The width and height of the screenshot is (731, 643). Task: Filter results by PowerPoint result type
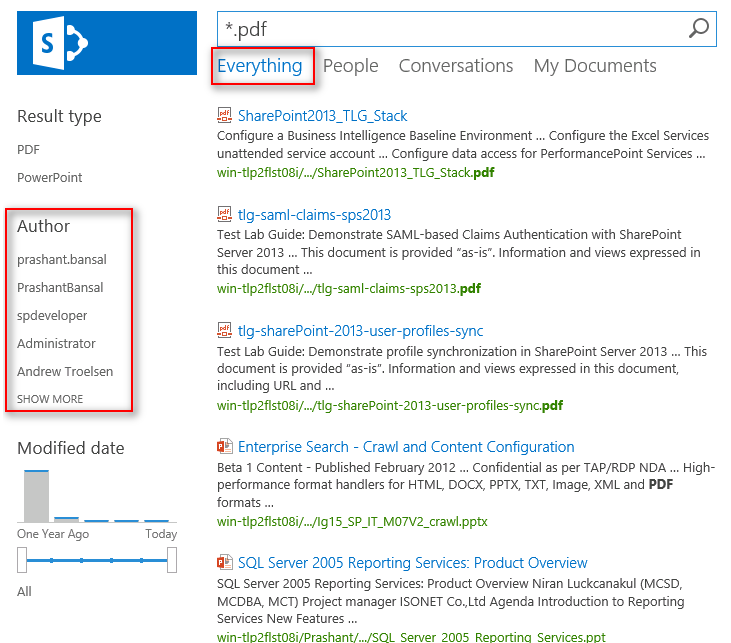click(x=49, y=178)
